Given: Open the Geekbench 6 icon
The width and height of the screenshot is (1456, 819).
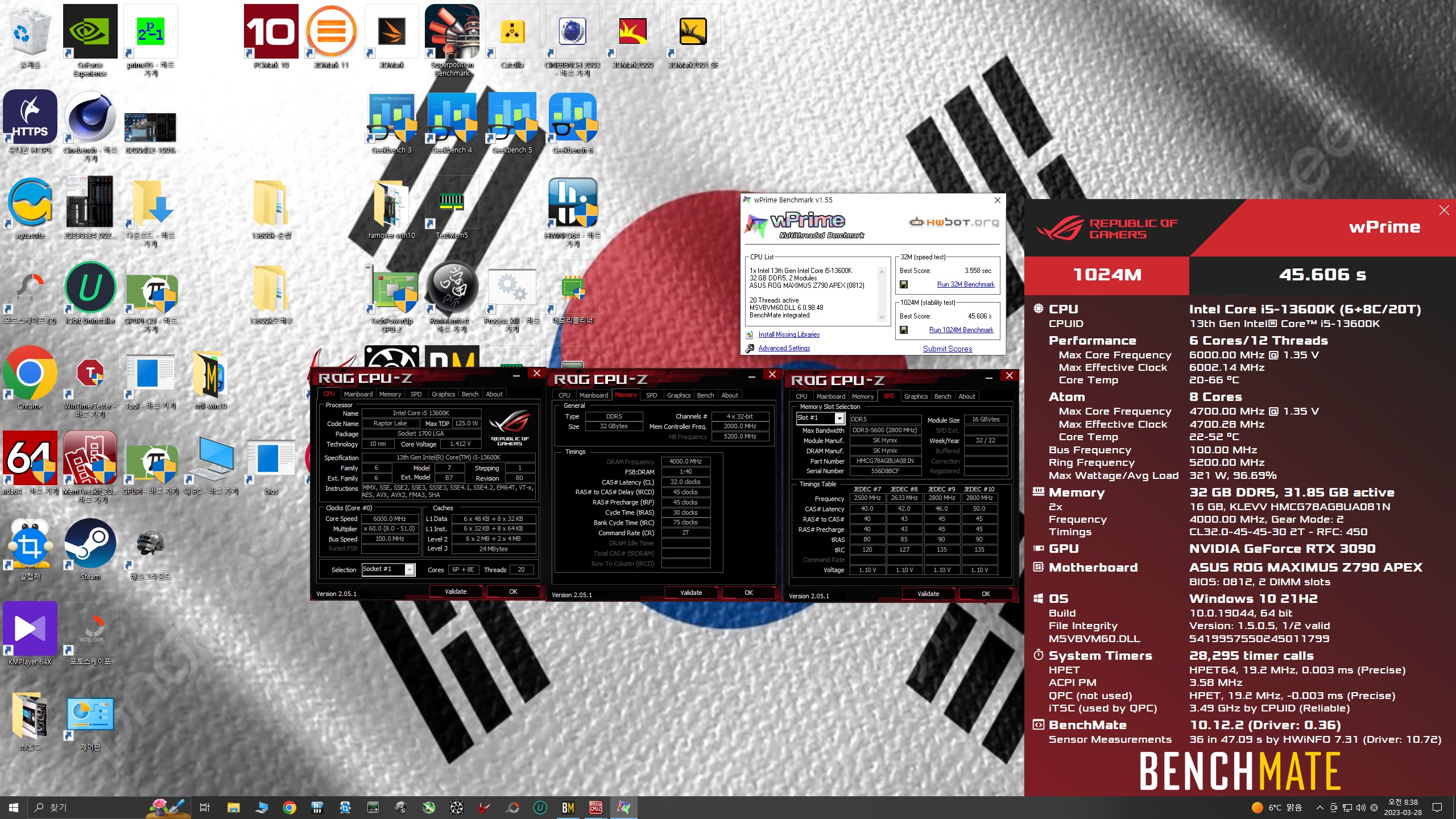Looking at the screenshot, I should (x=573, y=122).
